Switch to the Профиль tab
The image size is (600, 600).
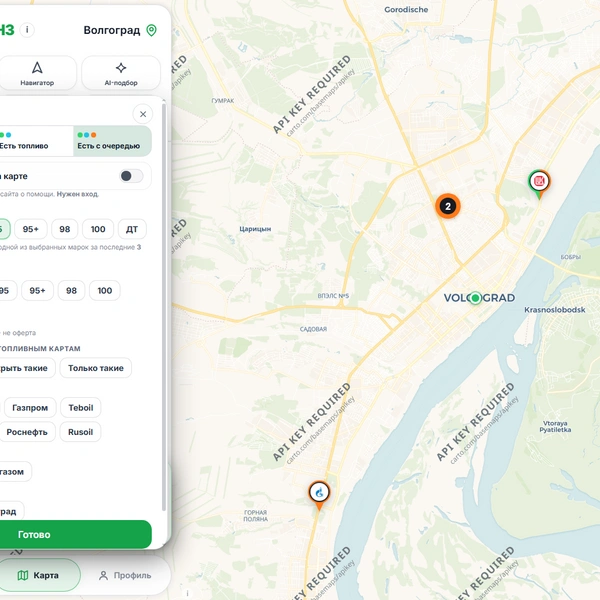click(x=125, y=575)
